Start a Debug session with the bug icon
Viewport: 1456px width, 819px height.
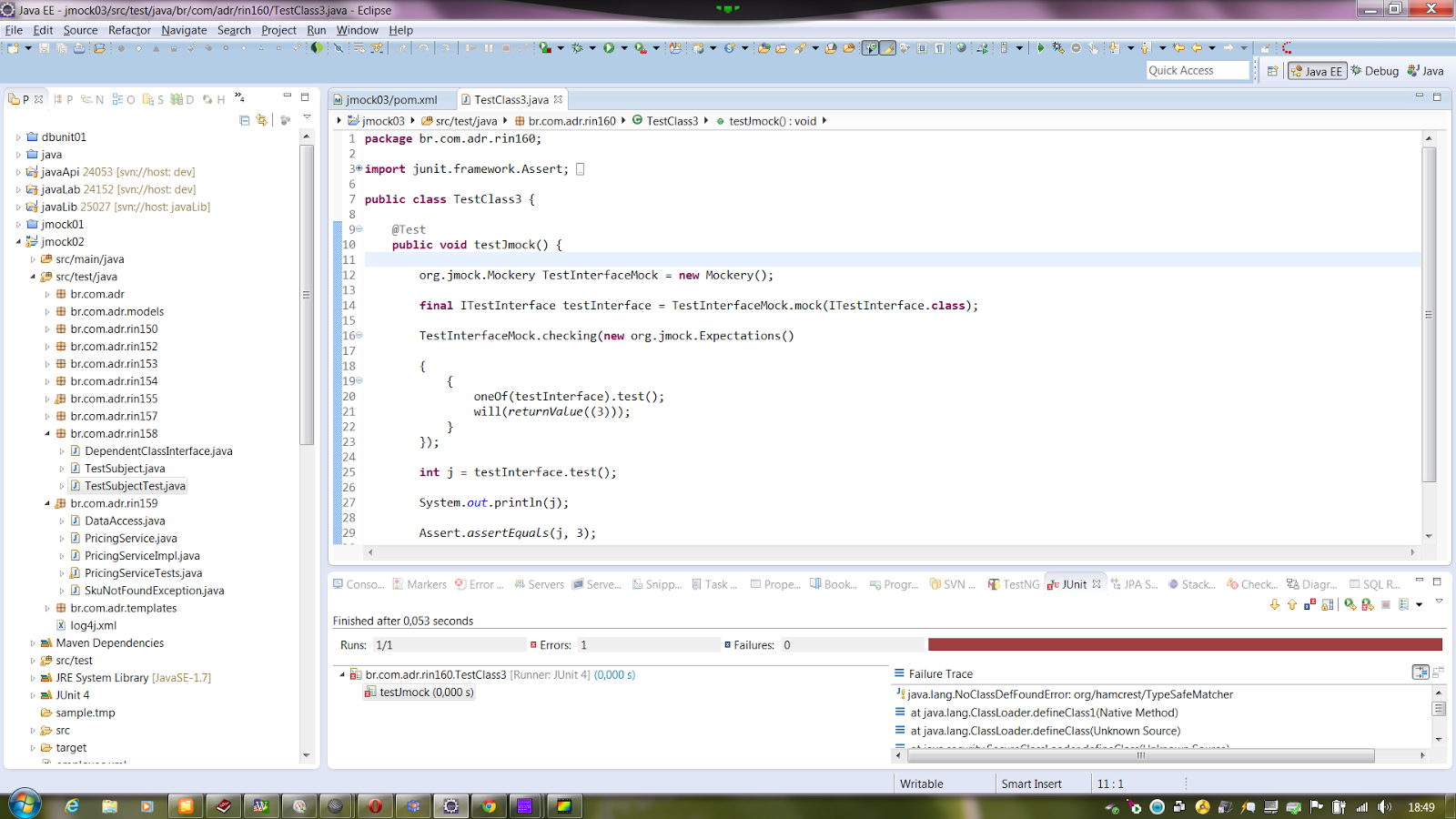pos(575,49)
